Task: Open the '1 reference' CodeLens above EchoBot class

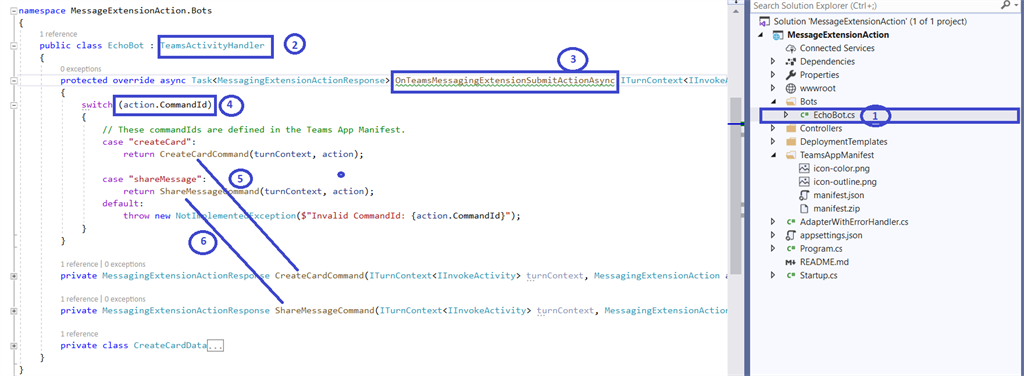Action: (58, 34)
